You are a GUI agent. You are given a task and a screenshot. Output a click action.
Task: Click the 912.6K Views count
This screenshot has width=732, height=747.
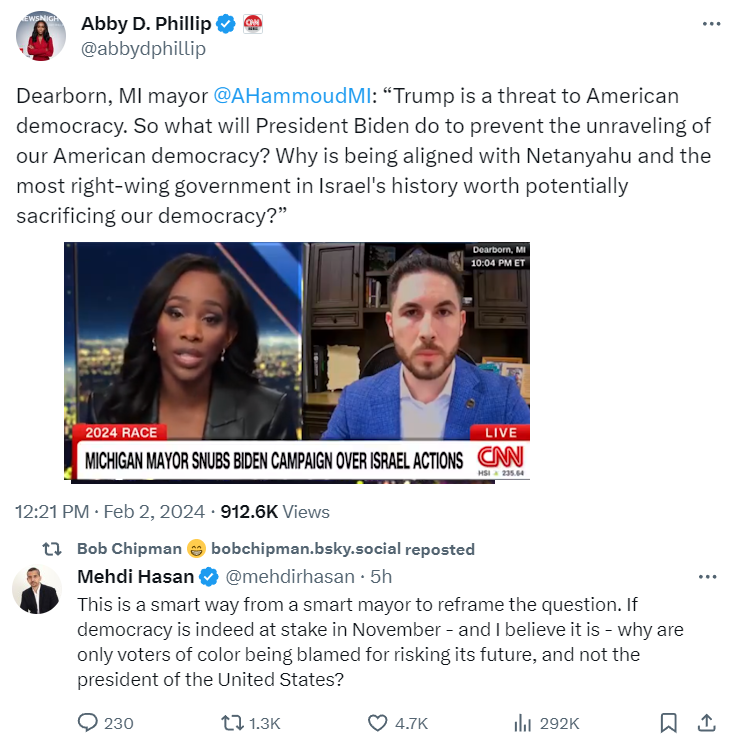pos(275,512)
